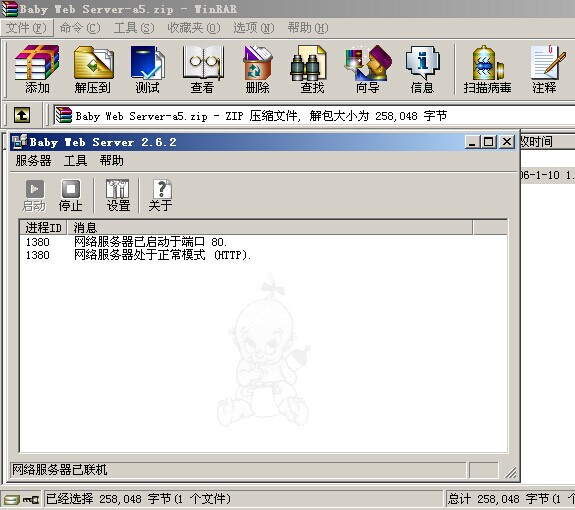
Task: Open the 选项(N) menu in WinRAR
Action: pos(253,28)
